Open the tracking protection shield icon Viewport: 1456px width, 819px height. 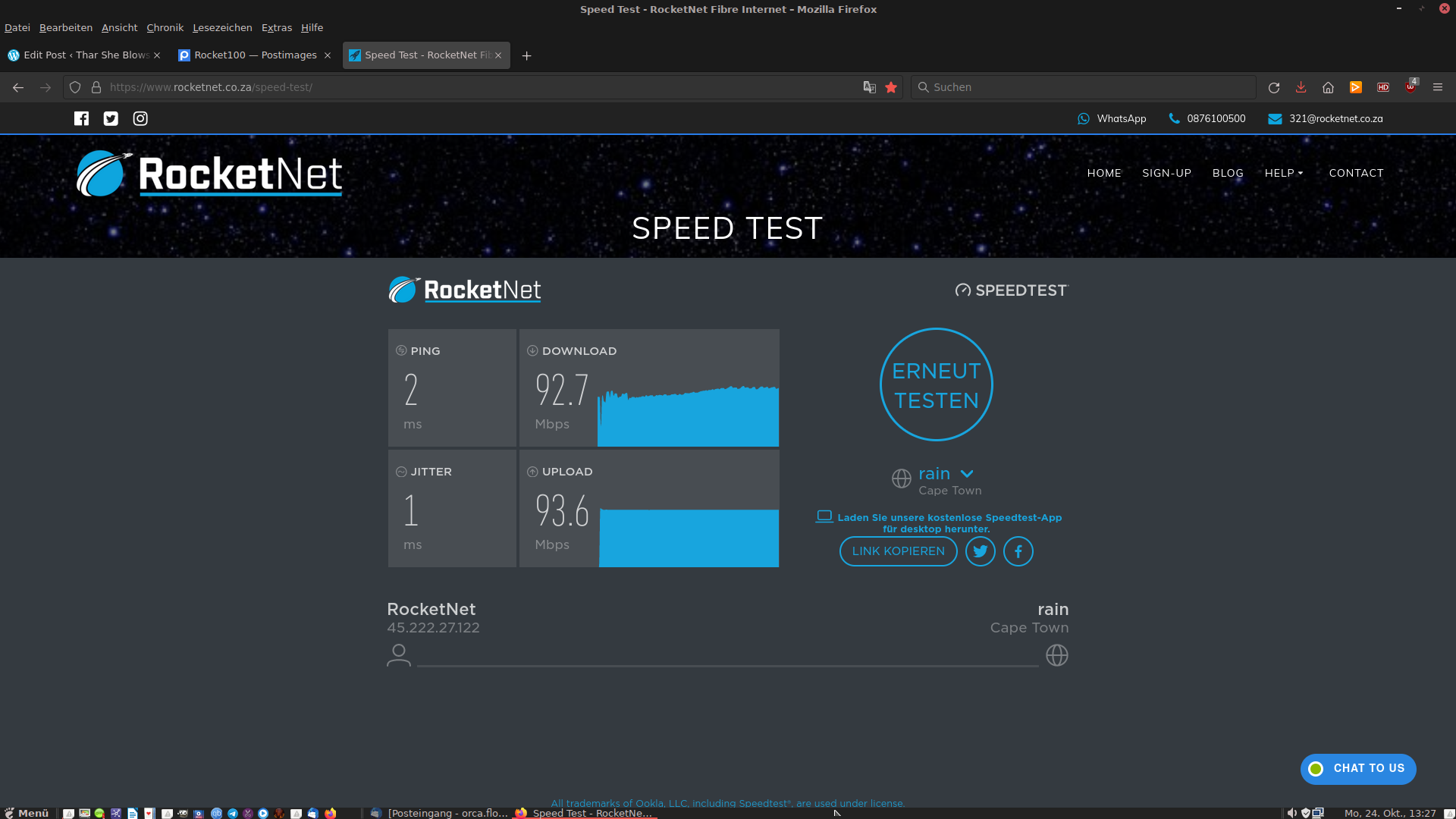[75, 87]
